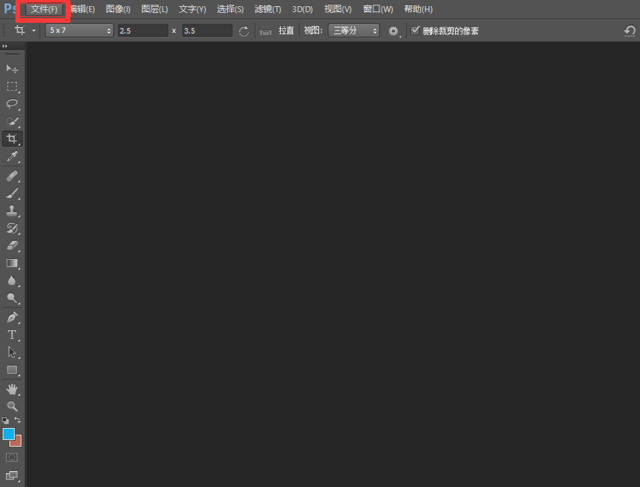This screenshot has height=487, width=640.
Task: Select the Rectangle shape tool
Action: 12,370
